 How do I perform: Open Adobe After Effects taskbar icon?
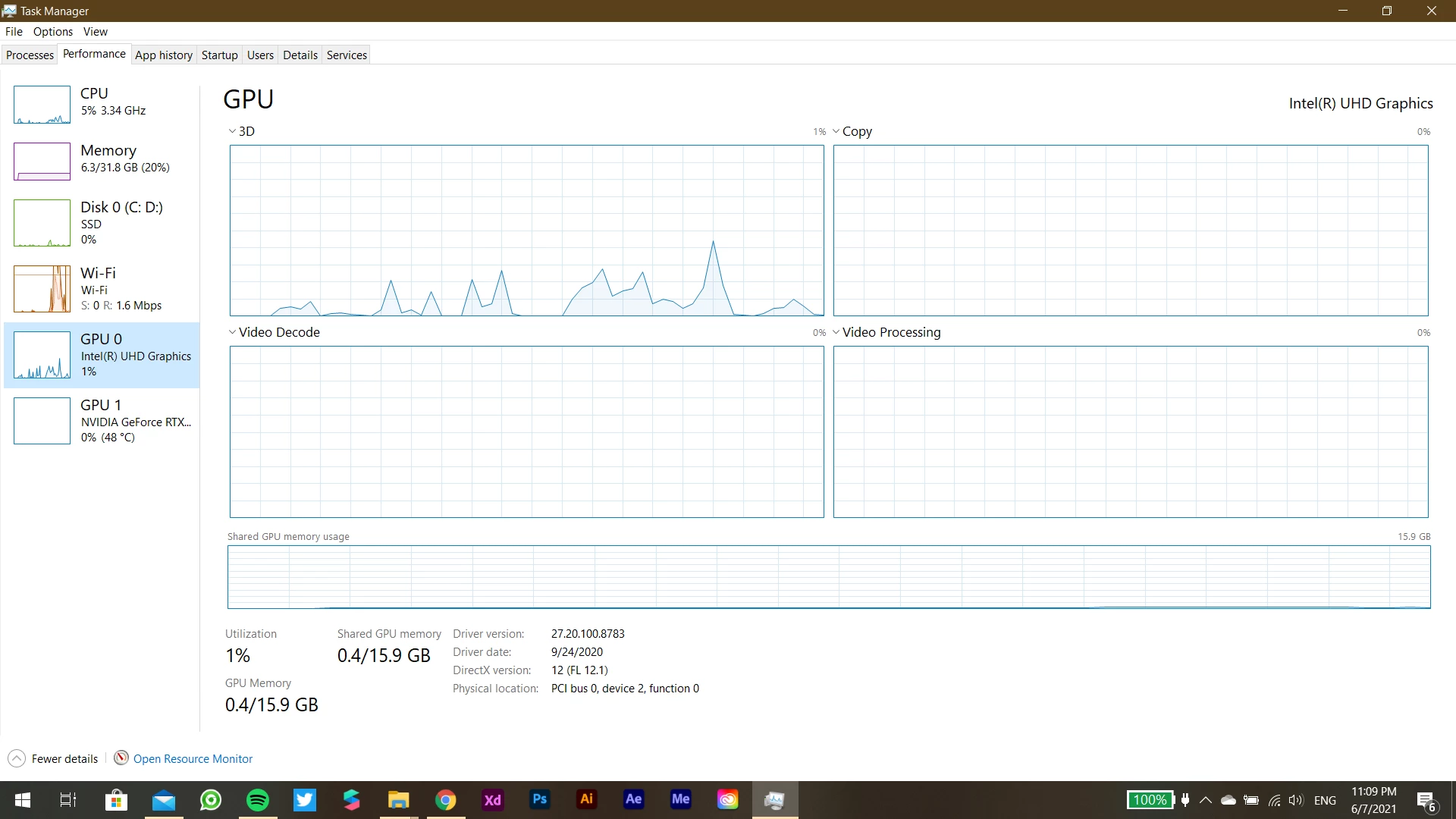(x=633, y=799)
